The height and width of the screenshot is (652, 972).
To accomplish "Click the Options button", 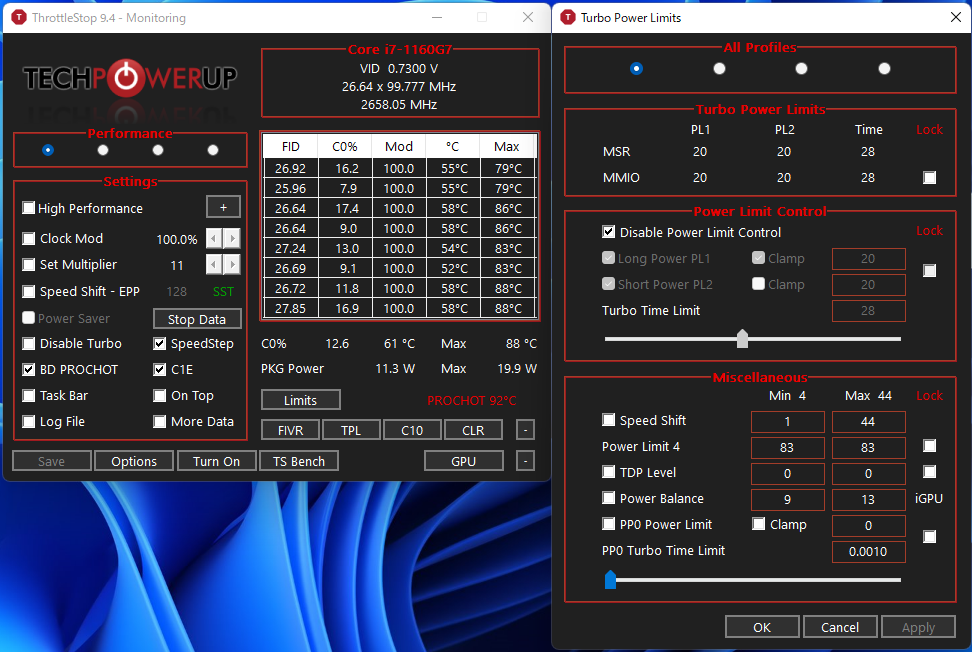I will (134, 460).
